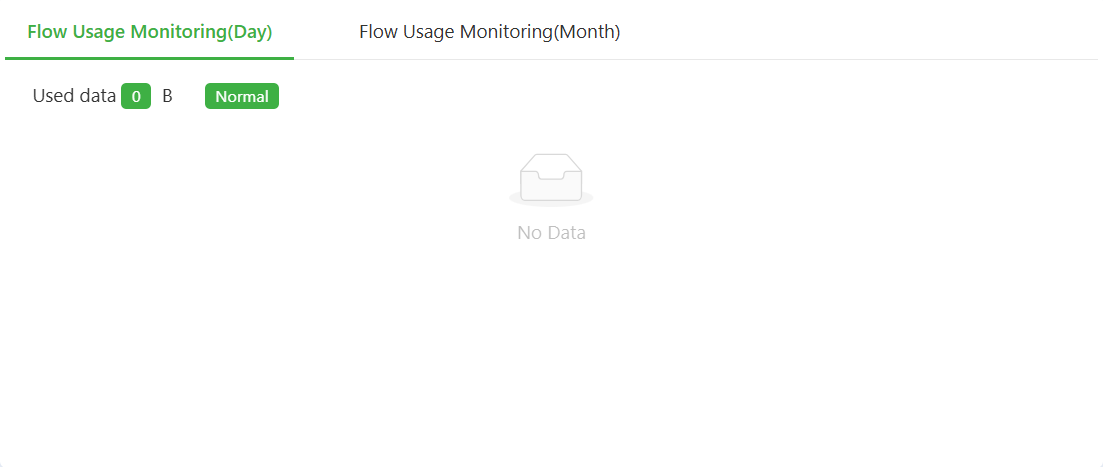The width and height of the screenshot is (1103, 467).
Task: Click the empty inbox No Data icon
Action: (551, 179)
